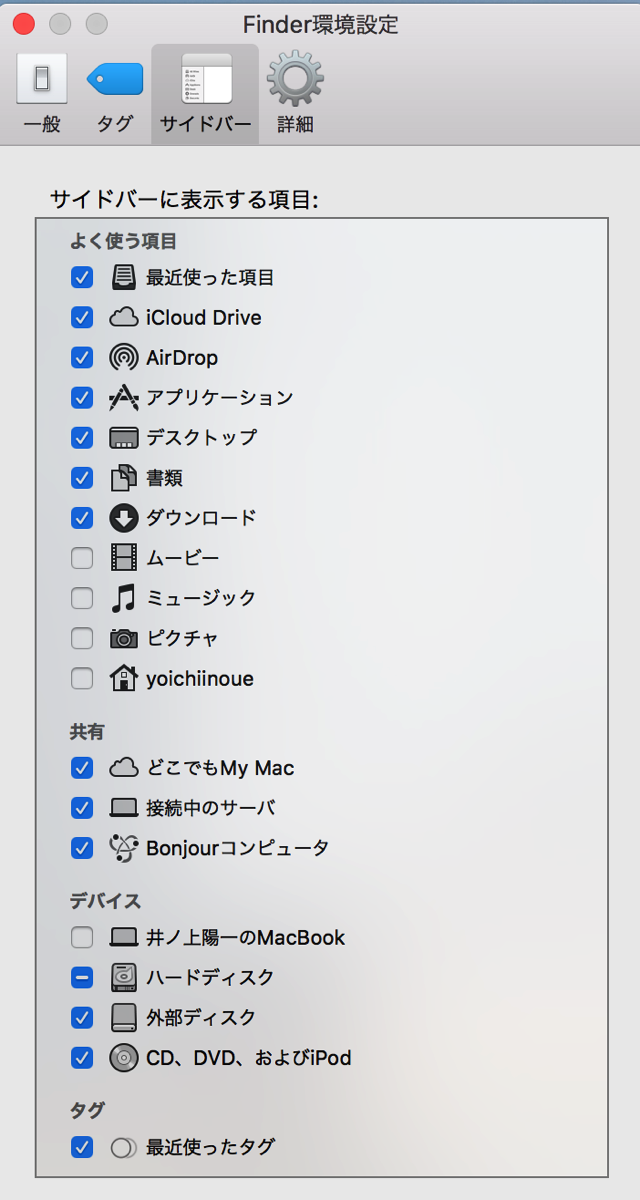The image size is (640, 1200).
Task: Uncheck the 外部ディスク checkbox
Action: (x=82, y=1017)
